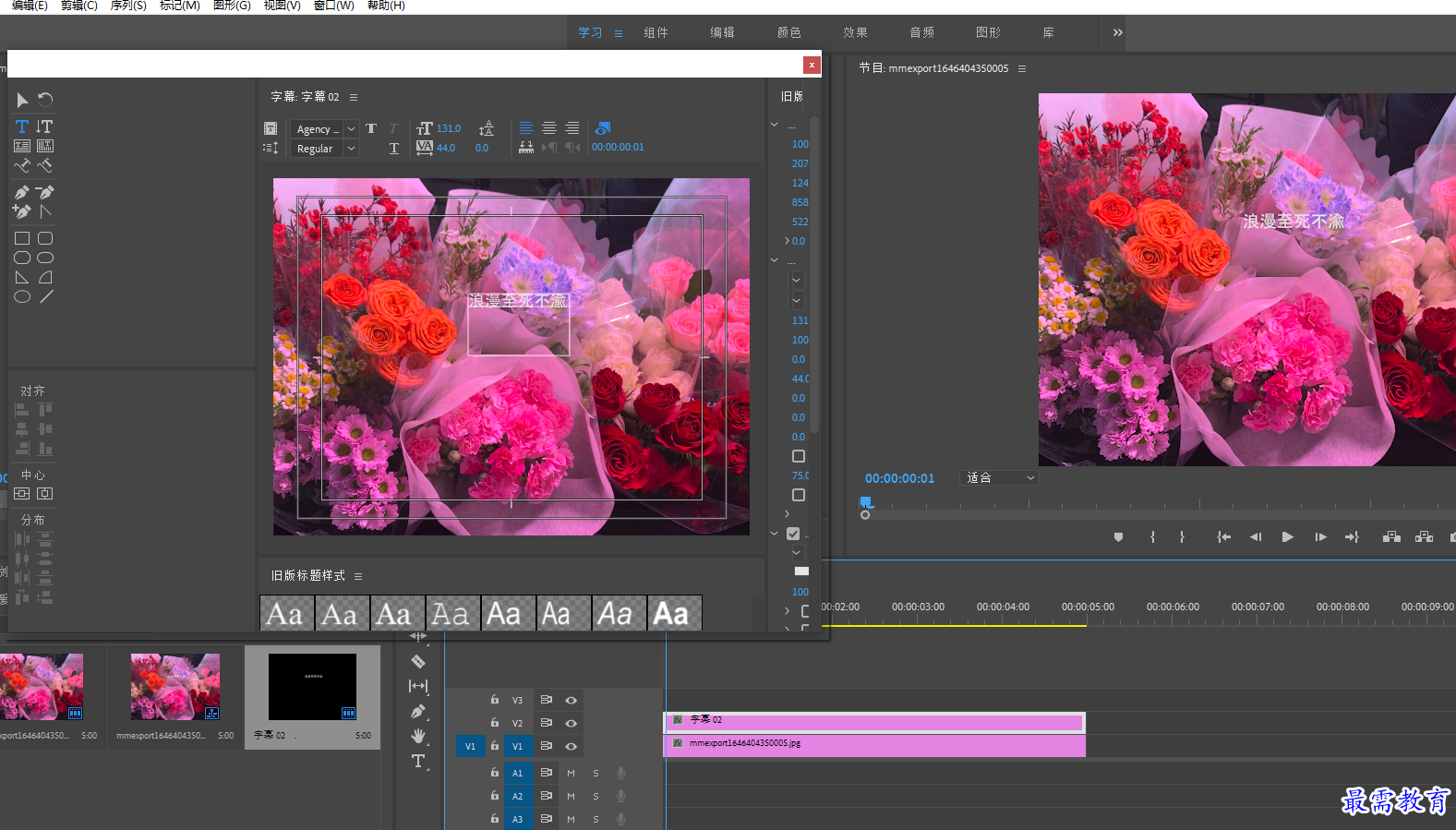
Task: Select the Rectangle shape tool
Action: [x=22, y=238]
